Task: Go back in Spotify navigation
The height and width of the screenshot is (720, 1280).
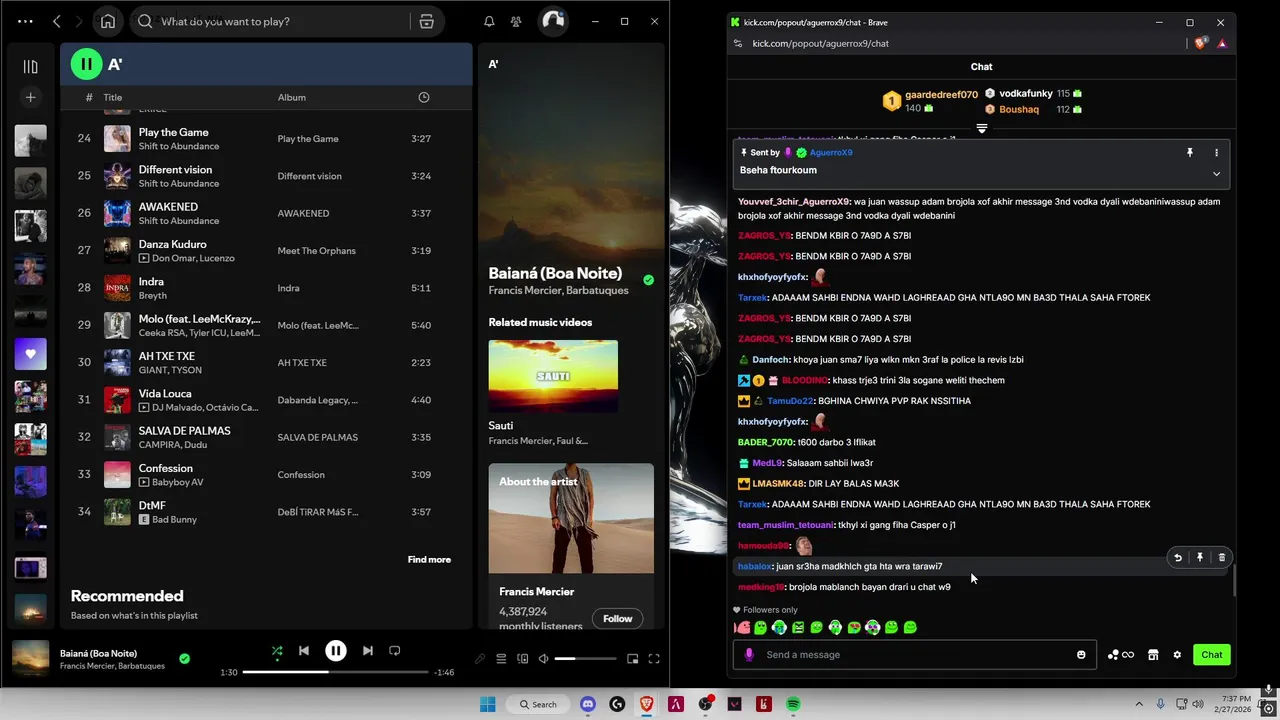Action: tap(57, 21)
